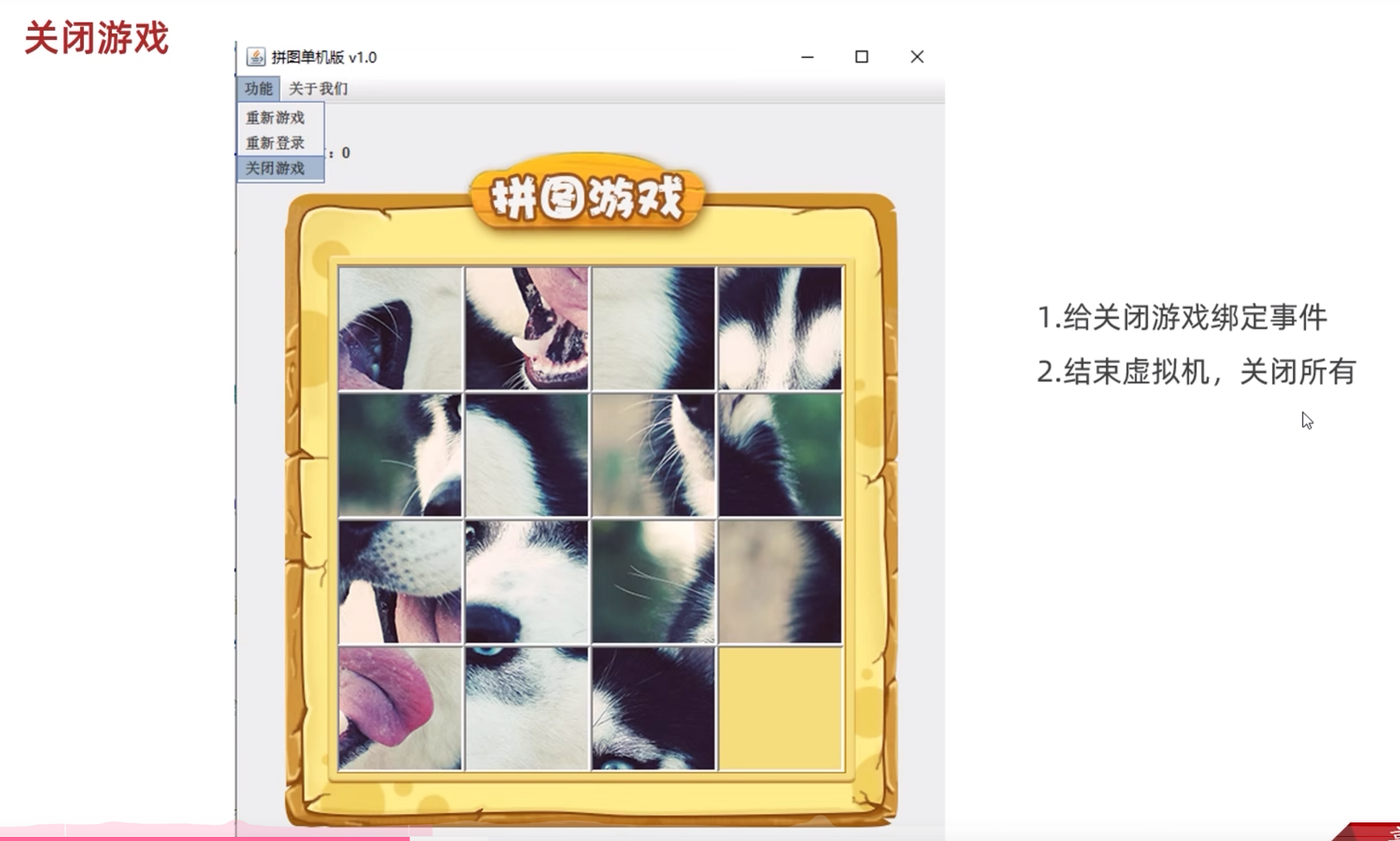Open the 关于我们 menu
Image resolution: width=1400 pixels, height=841 pixels.
pos(318,88)
